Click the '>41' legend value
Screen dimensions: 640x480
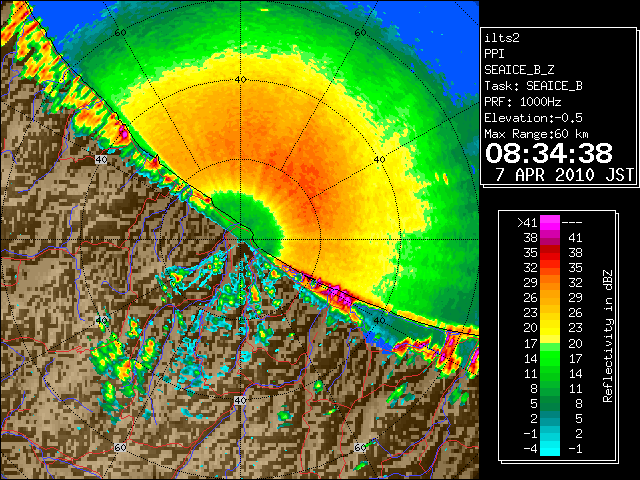pos(527,222)
